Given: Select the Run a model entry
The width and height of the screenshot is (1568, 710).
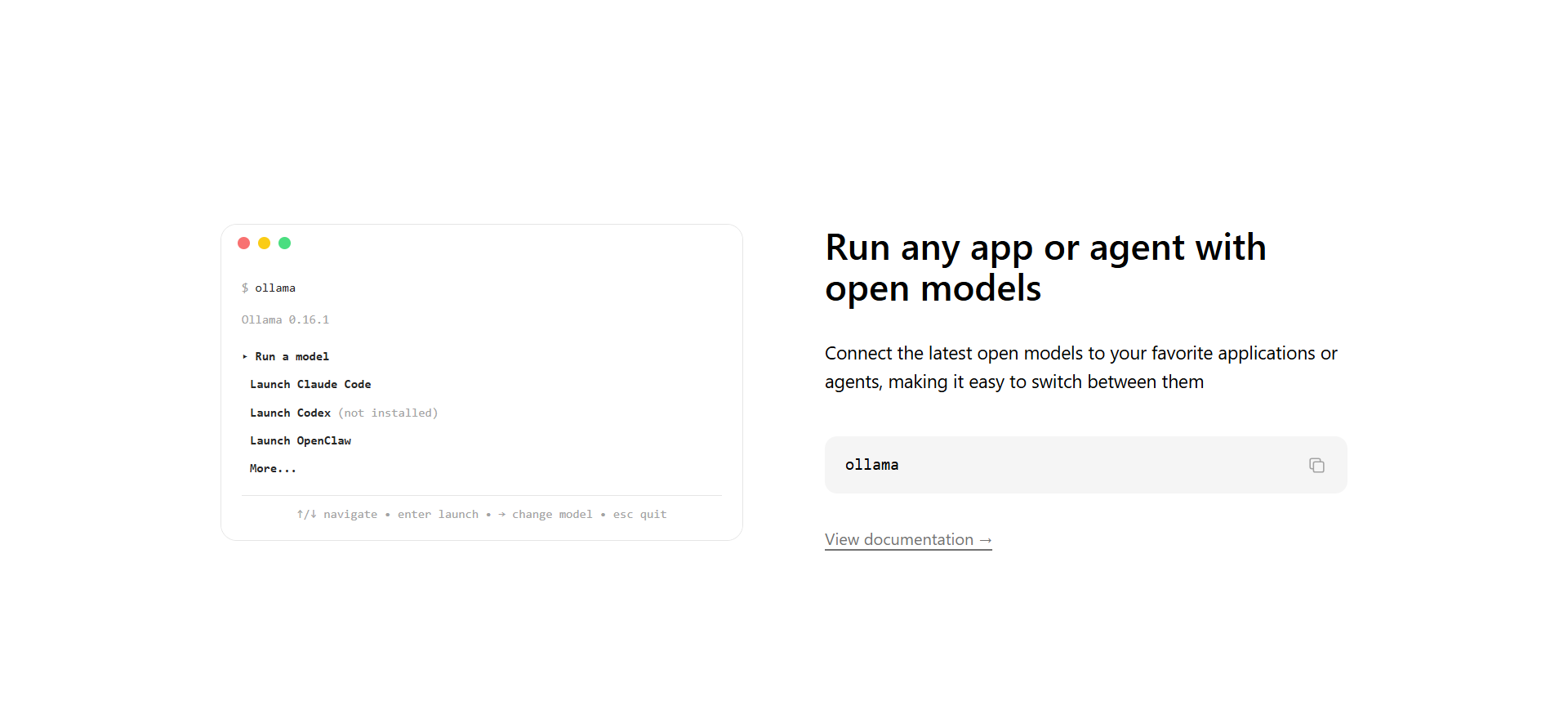Looking at the screenshot, I should pyautogui.click(x=292, y=357).
